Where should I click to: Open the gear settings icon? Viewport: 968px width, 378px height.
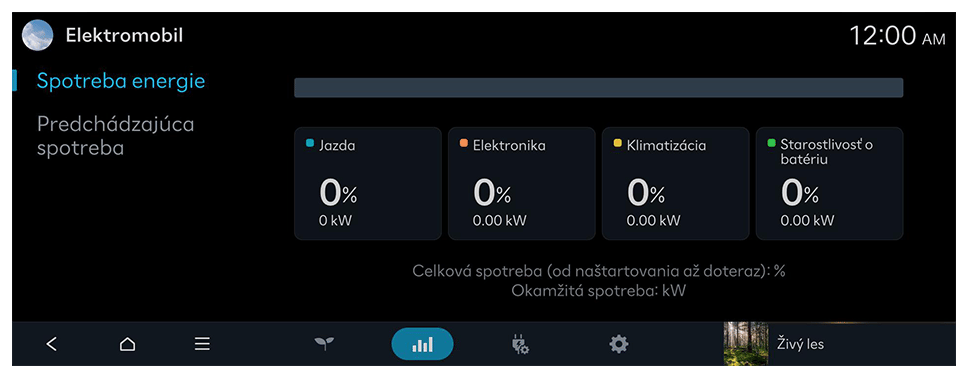click(x=619, y=344)
